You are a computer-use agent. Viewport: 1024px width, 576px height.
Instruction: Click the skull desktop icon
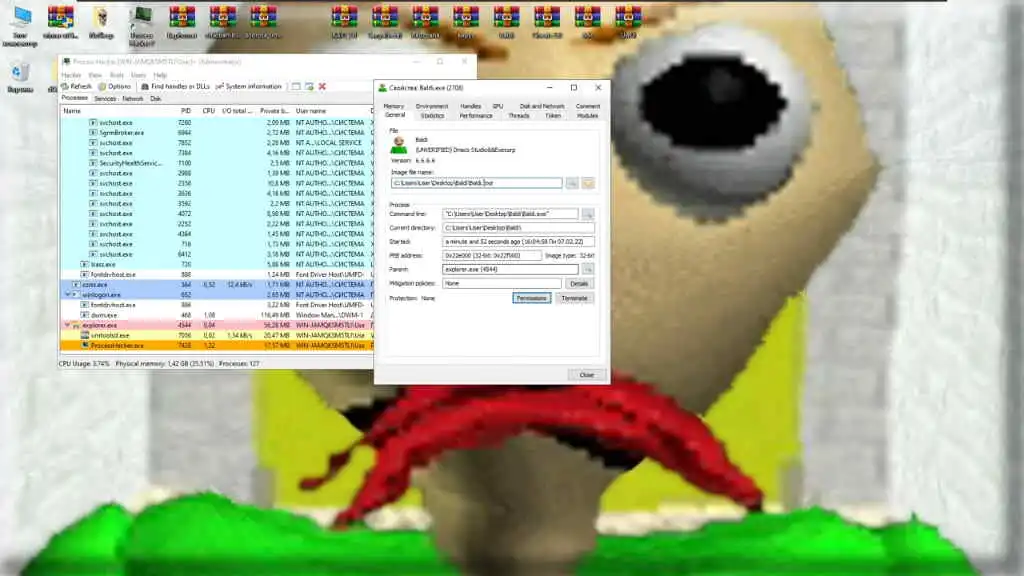[101, 24]
